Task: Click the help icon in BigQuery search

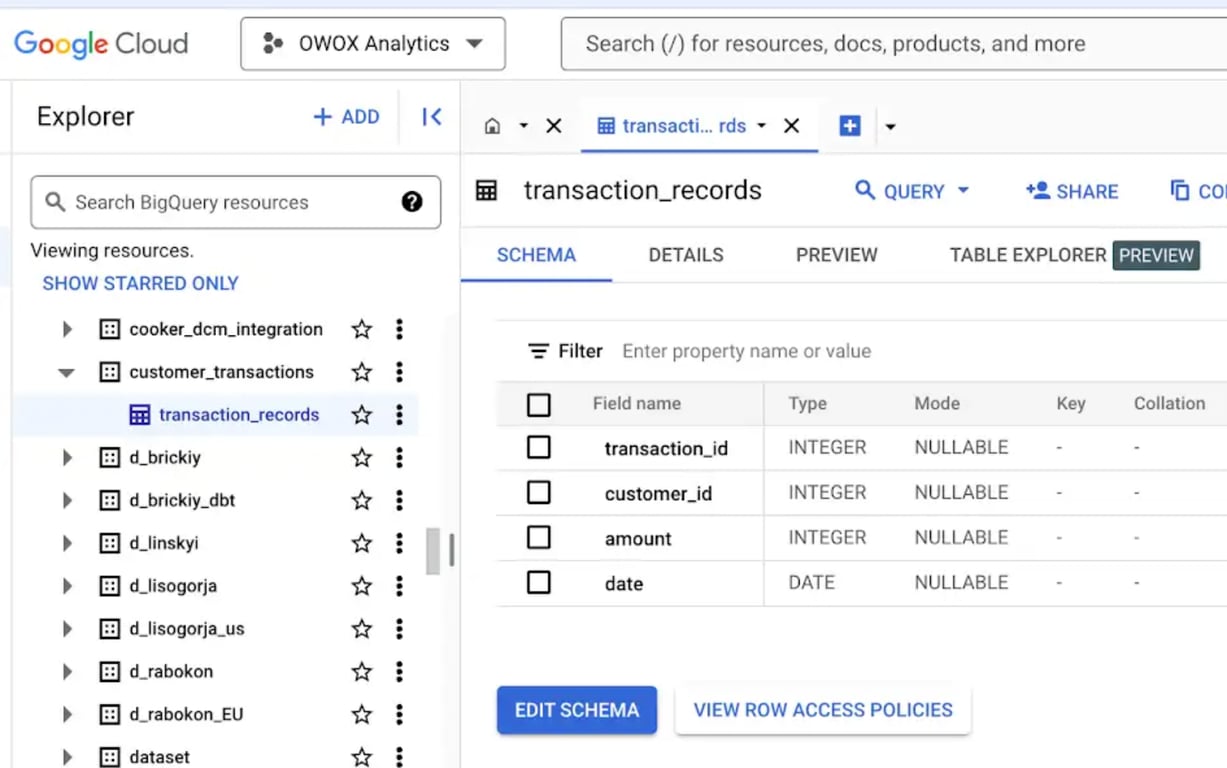Action: pyautogui.click(x=412, y=202)
